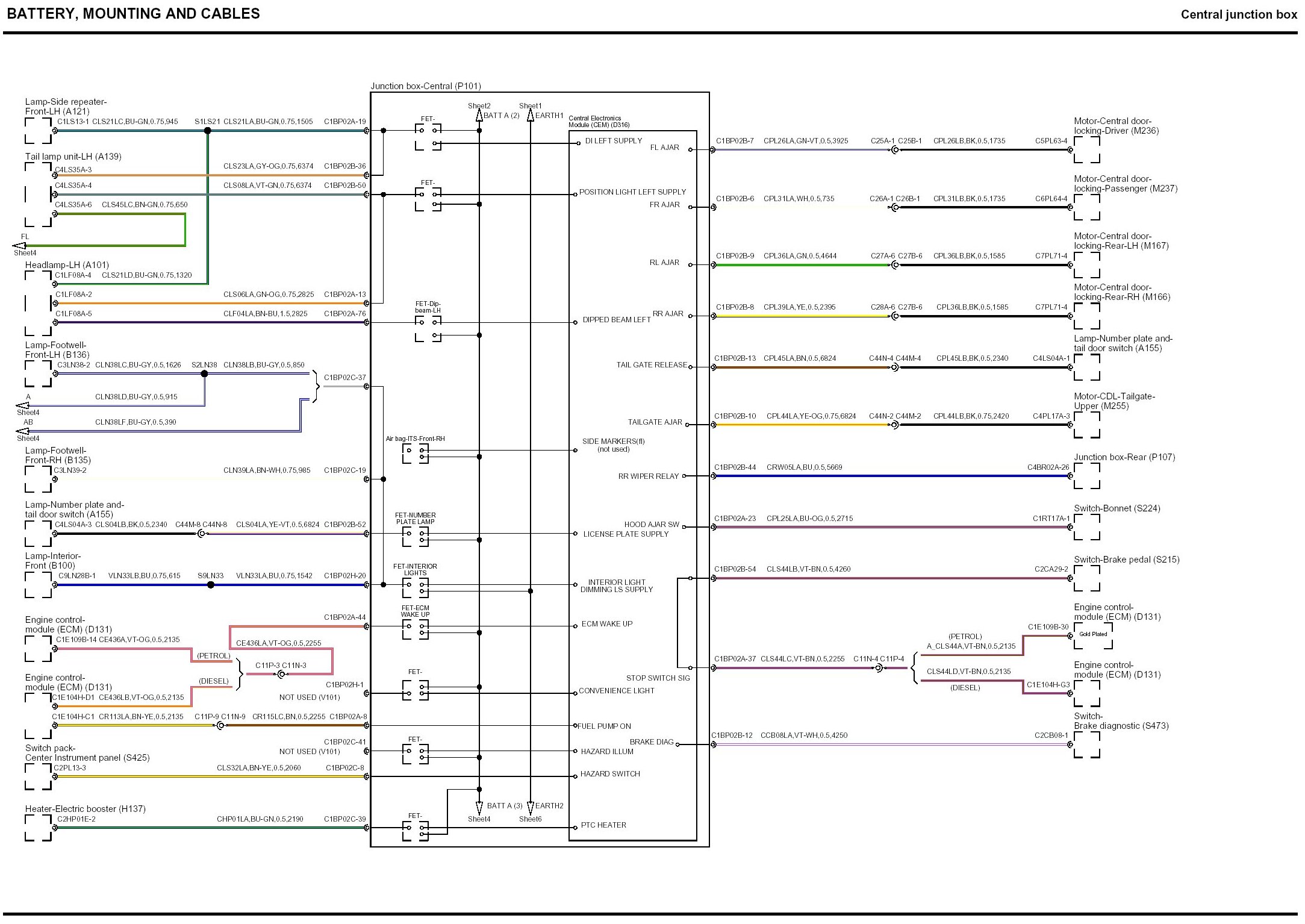The height and width of the screenshot is (924, 1305).
Task: Follow the AB Sheet4 reference arrow
Action: tap(23, 431)
